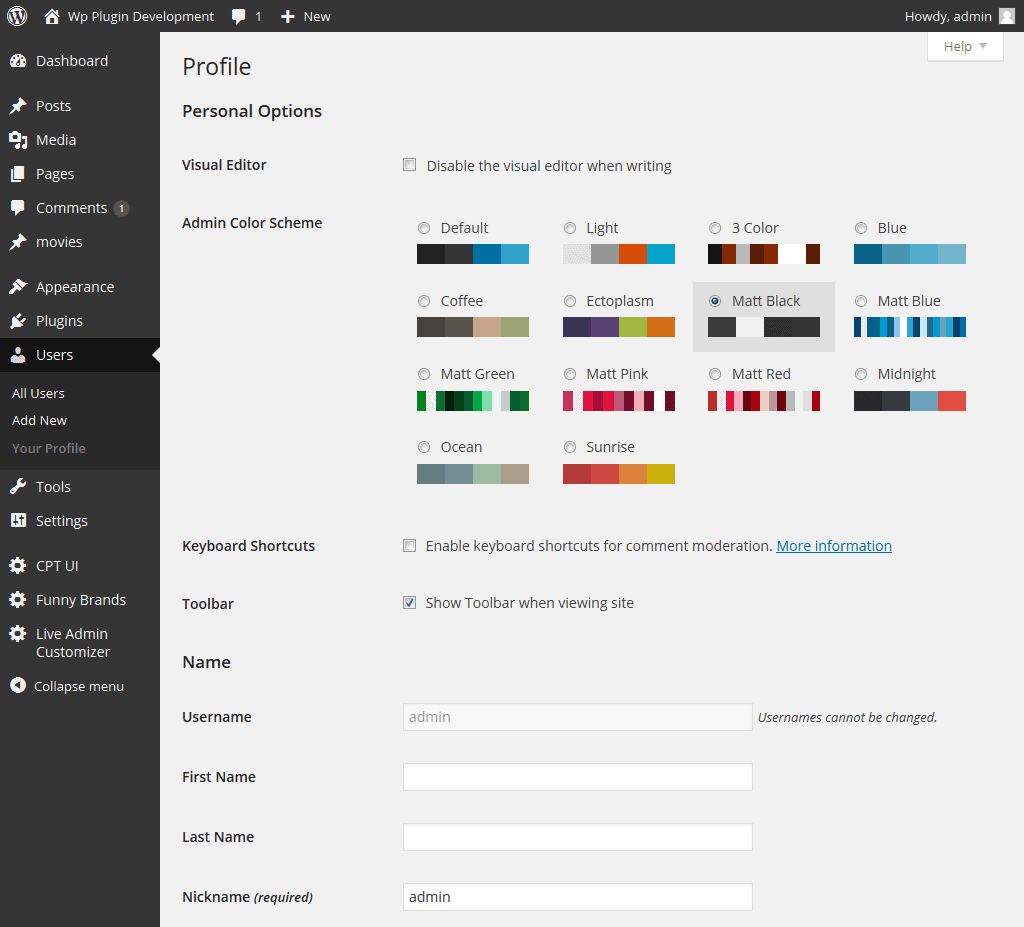Click Collapse menu text
The height and width of the screenshot is (927, 1024).
[x=79, y=686]
